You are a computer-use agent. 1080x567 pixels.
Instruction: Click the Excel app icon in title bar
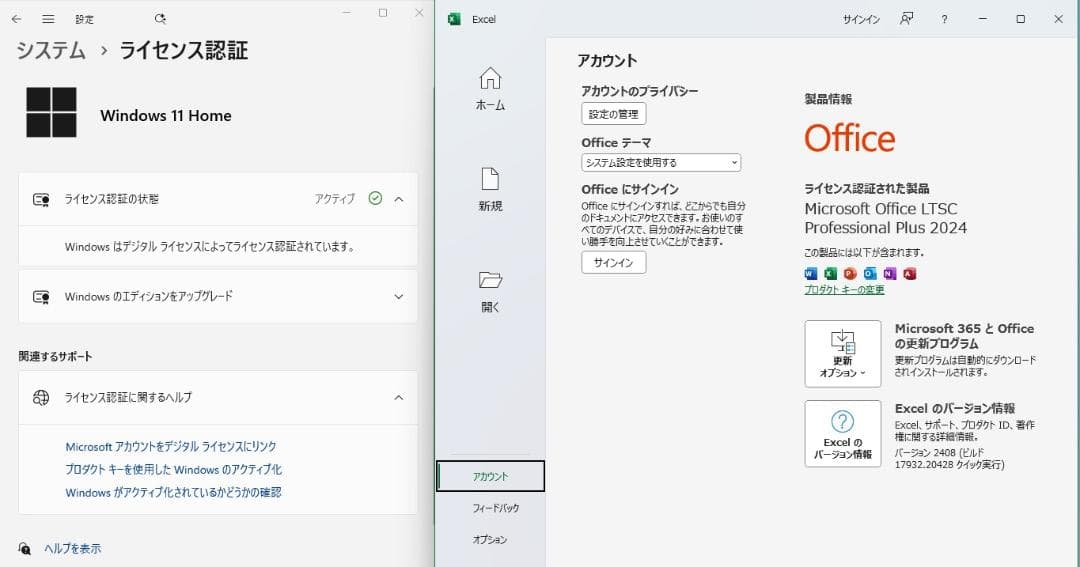point(455,19)
